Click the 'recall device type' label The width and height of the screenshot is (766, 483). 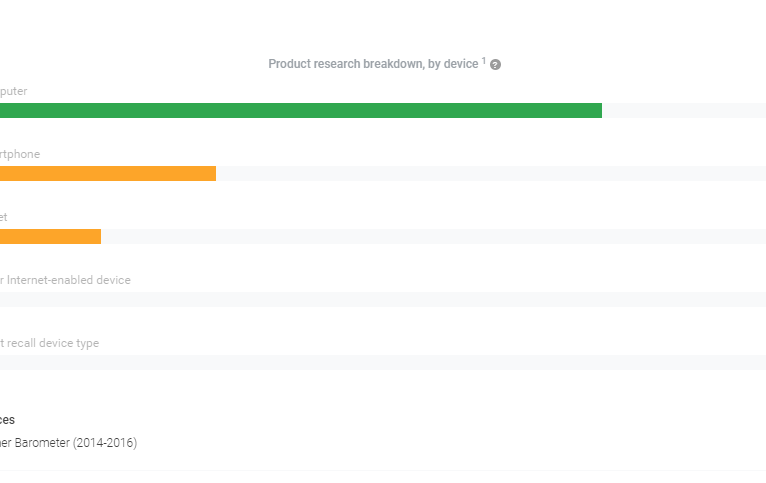50,343
